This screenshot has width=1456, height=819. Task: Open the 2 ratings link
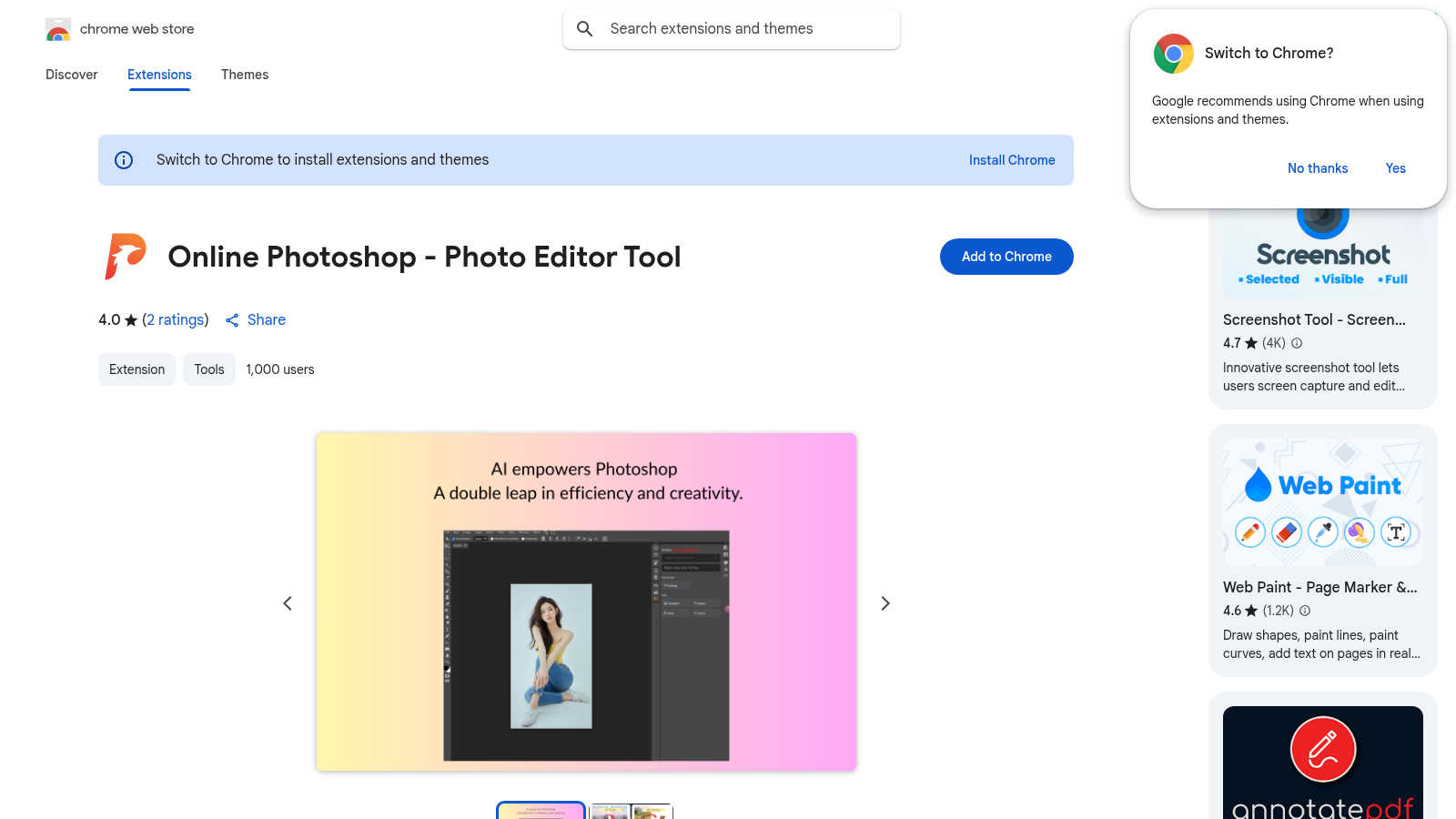tap(176, 320)
